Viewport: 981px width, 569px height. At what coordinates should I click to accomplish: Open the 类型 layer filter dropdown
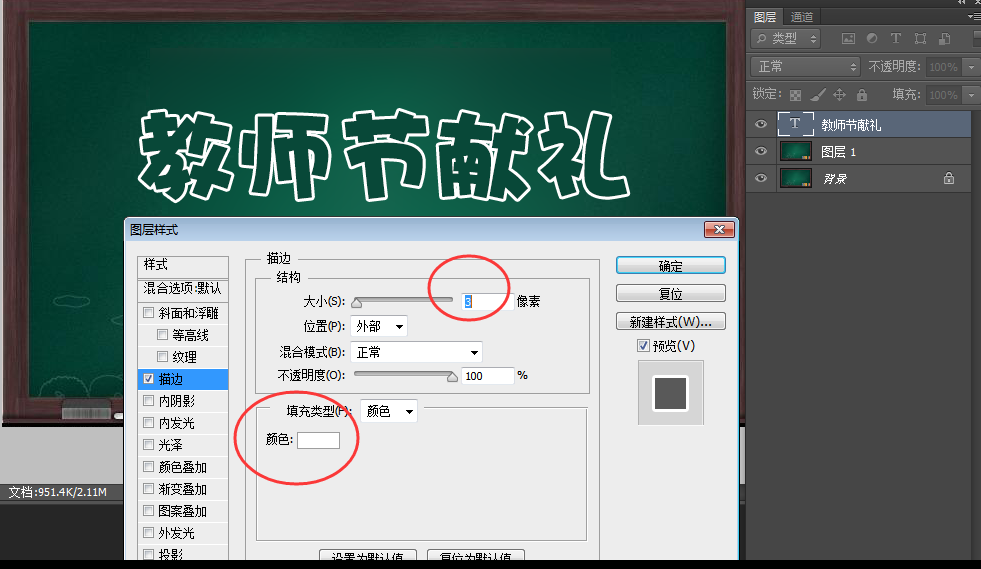pos(785,39)
